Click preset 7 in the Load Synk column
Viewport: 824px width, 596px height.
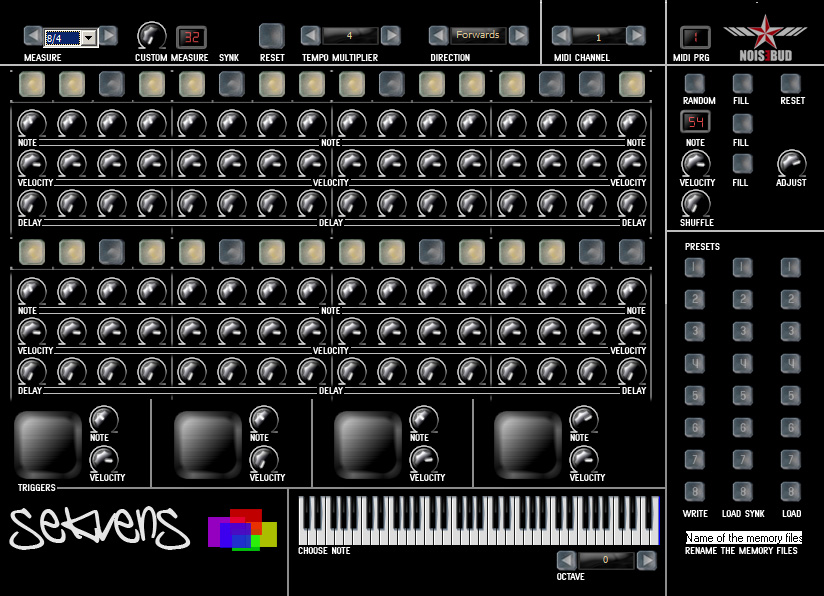click(743, 459)
